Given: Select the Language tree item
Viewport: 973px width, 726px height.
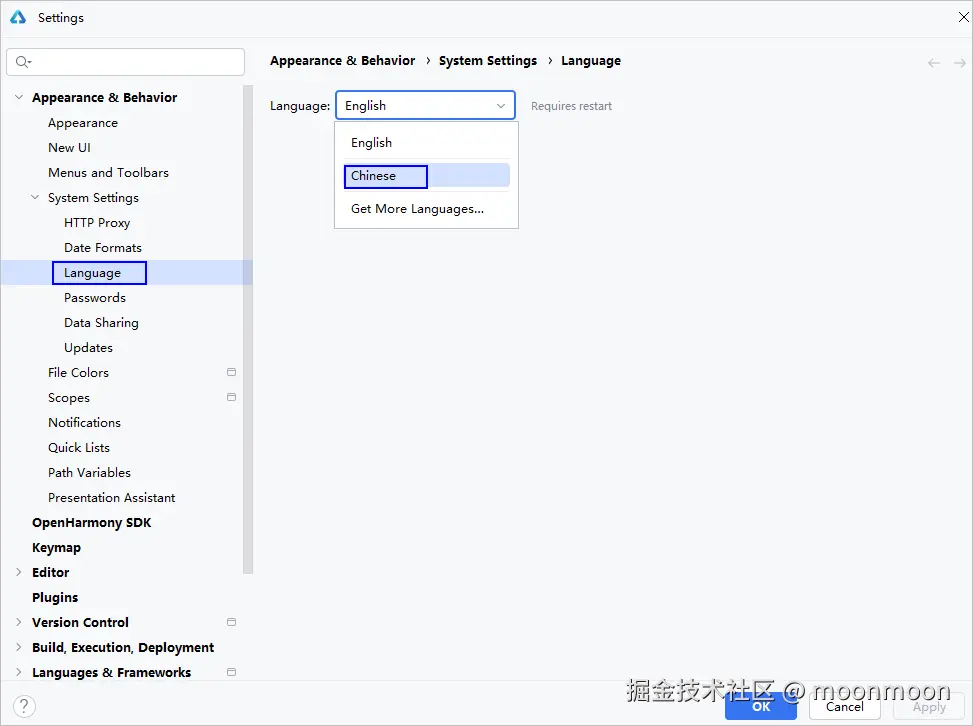Looking at the screenshot, I should (92, 273).
